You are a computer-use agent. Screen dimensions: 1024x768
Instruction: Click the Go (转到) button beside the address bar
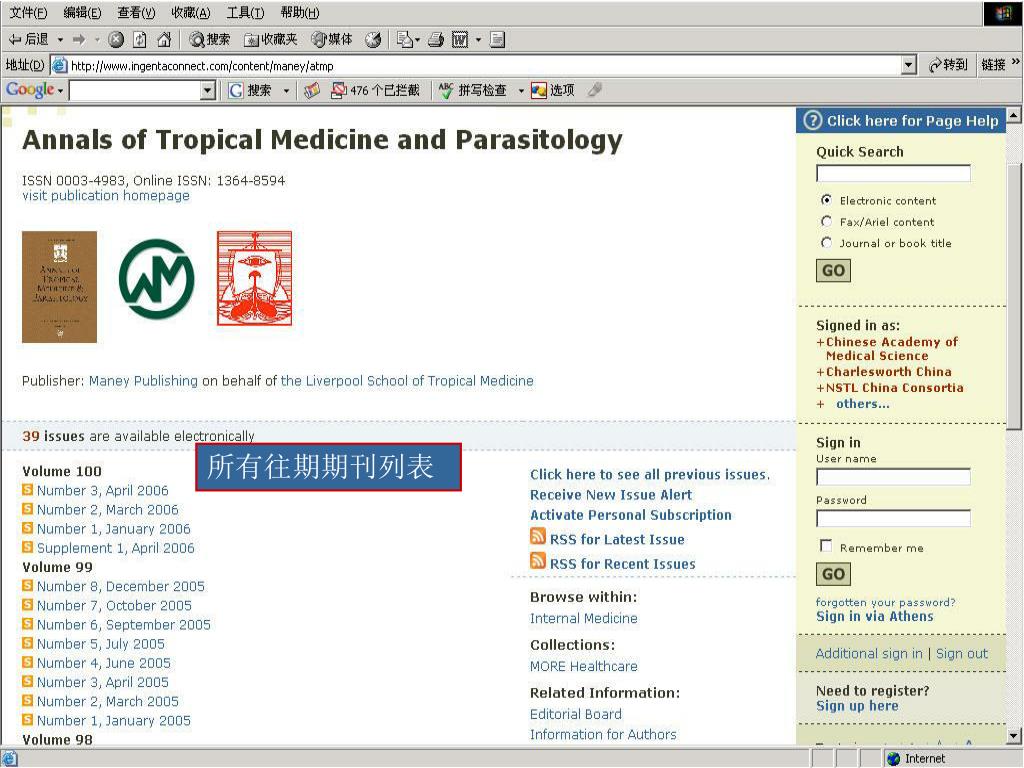(948, 65)
